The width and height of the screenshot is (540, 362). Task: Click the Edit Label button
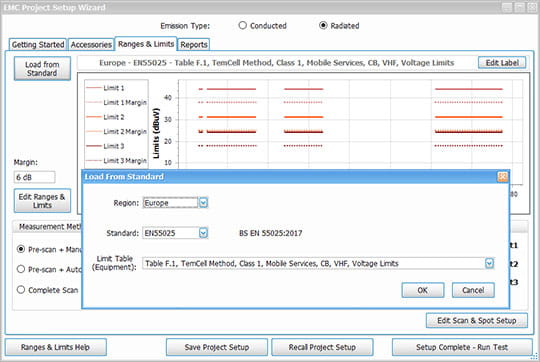(502, 63)
